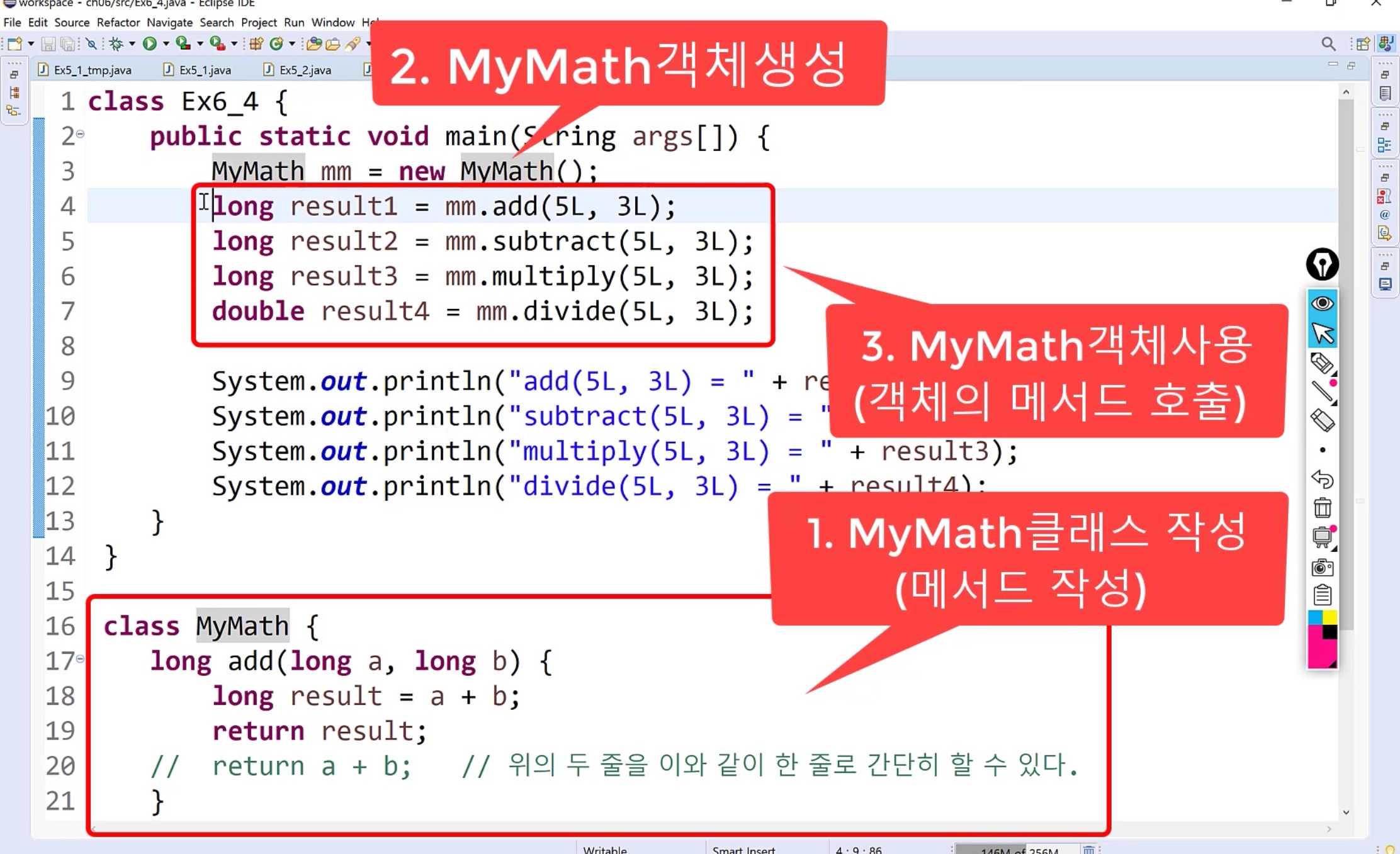The width and height of the screenshot is (1400, 854).
Task: Select the Java perspective button
Action: (x=1386, y=43)
